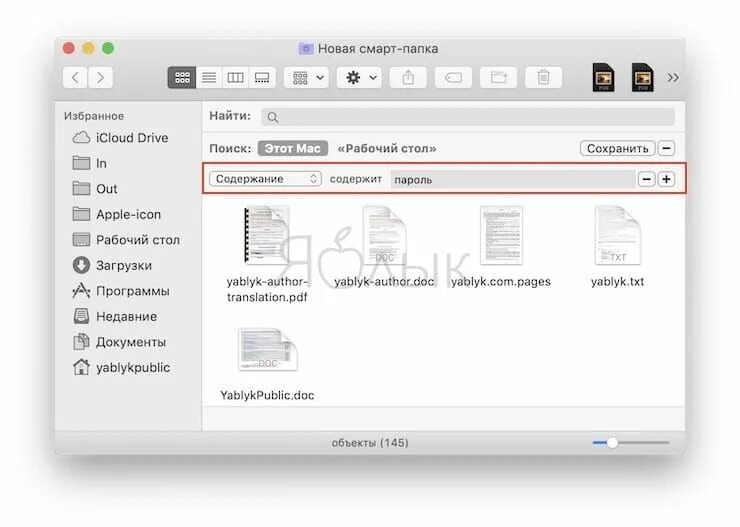
Task: Click the Edit Tags toolbar icon
Action: click(x=453, y=77)
